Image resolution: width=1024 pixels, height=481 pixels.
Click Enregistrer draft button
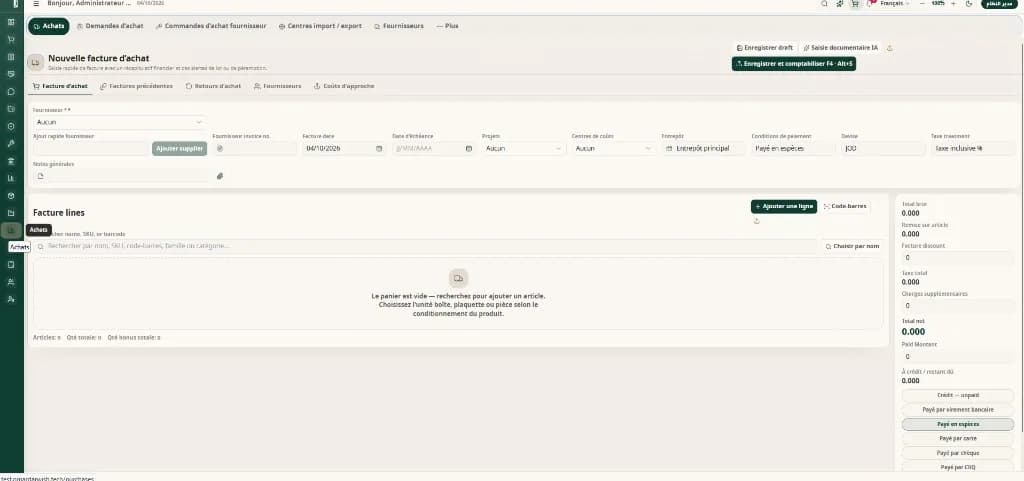pyautogui.click(x=765, y=48)
